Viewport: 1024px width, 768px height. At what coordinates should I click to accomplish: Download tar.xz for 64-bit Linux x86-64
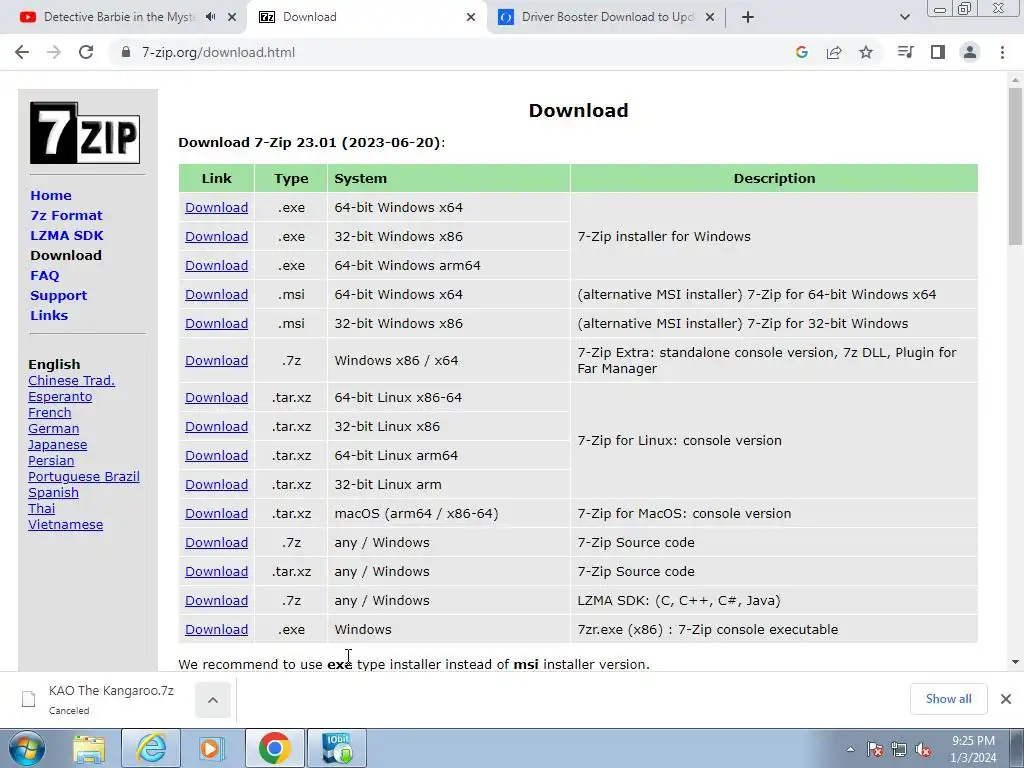(216, 398)
